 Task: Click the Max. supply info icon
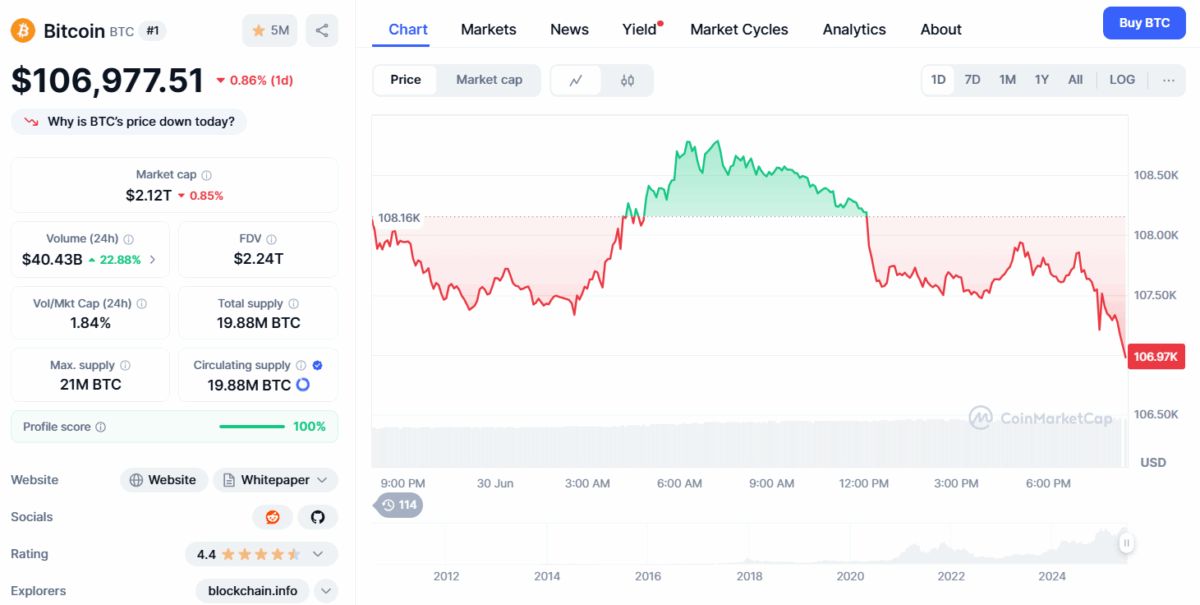[x=125, y=366]
